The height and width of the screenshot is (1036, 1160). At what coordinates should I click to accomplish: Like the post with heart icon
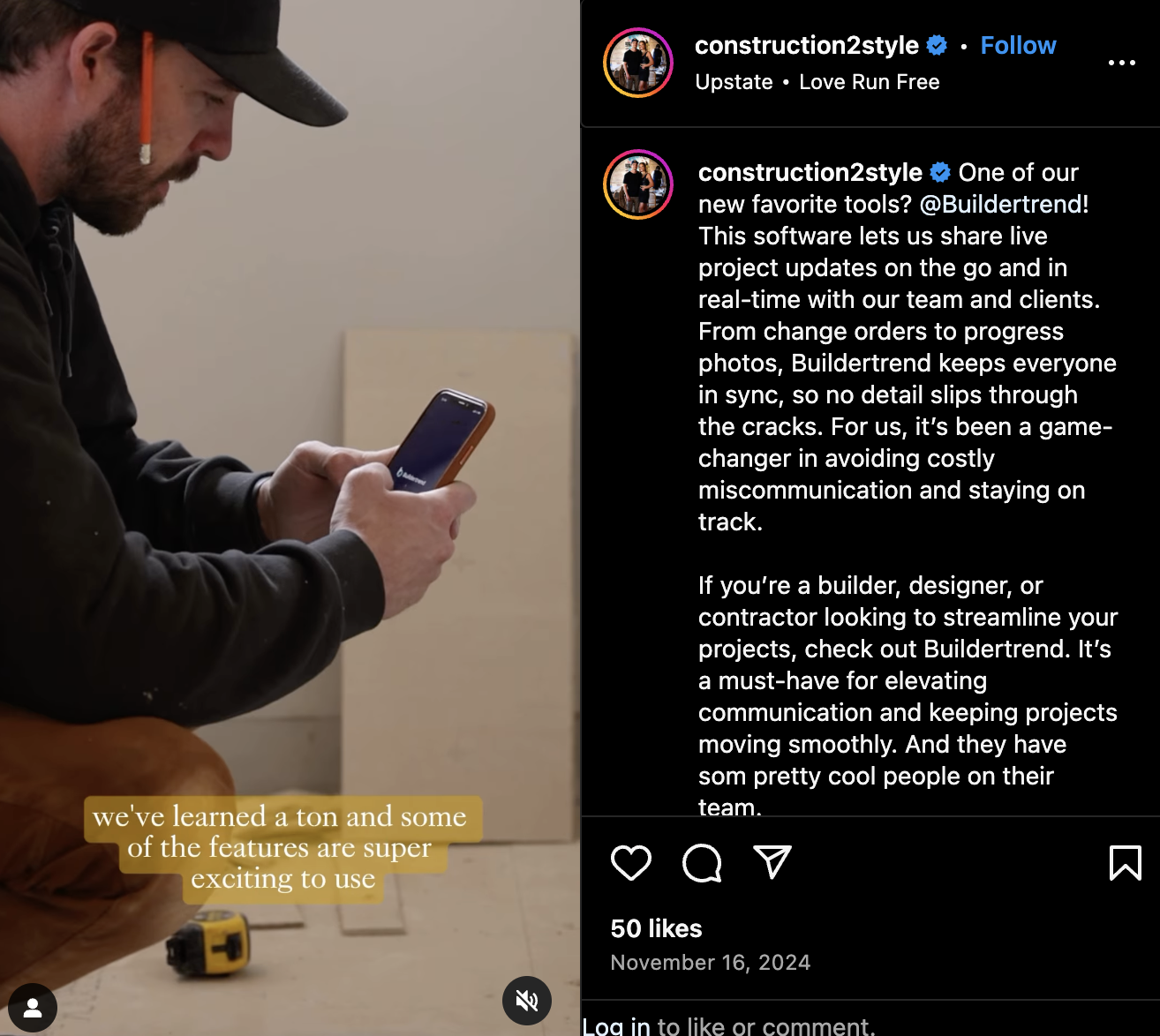631,863
